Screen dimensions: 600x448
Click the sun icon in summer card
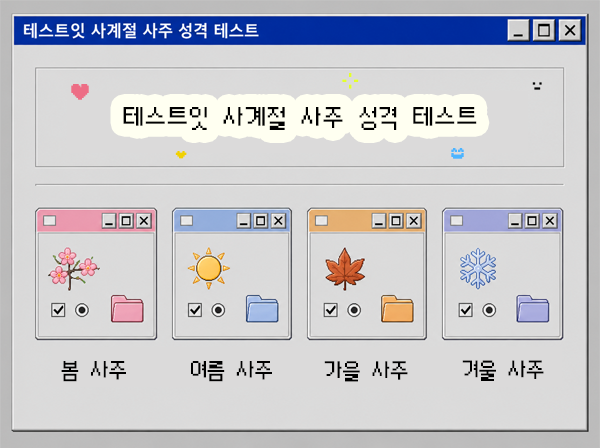(x=209, y=268)
